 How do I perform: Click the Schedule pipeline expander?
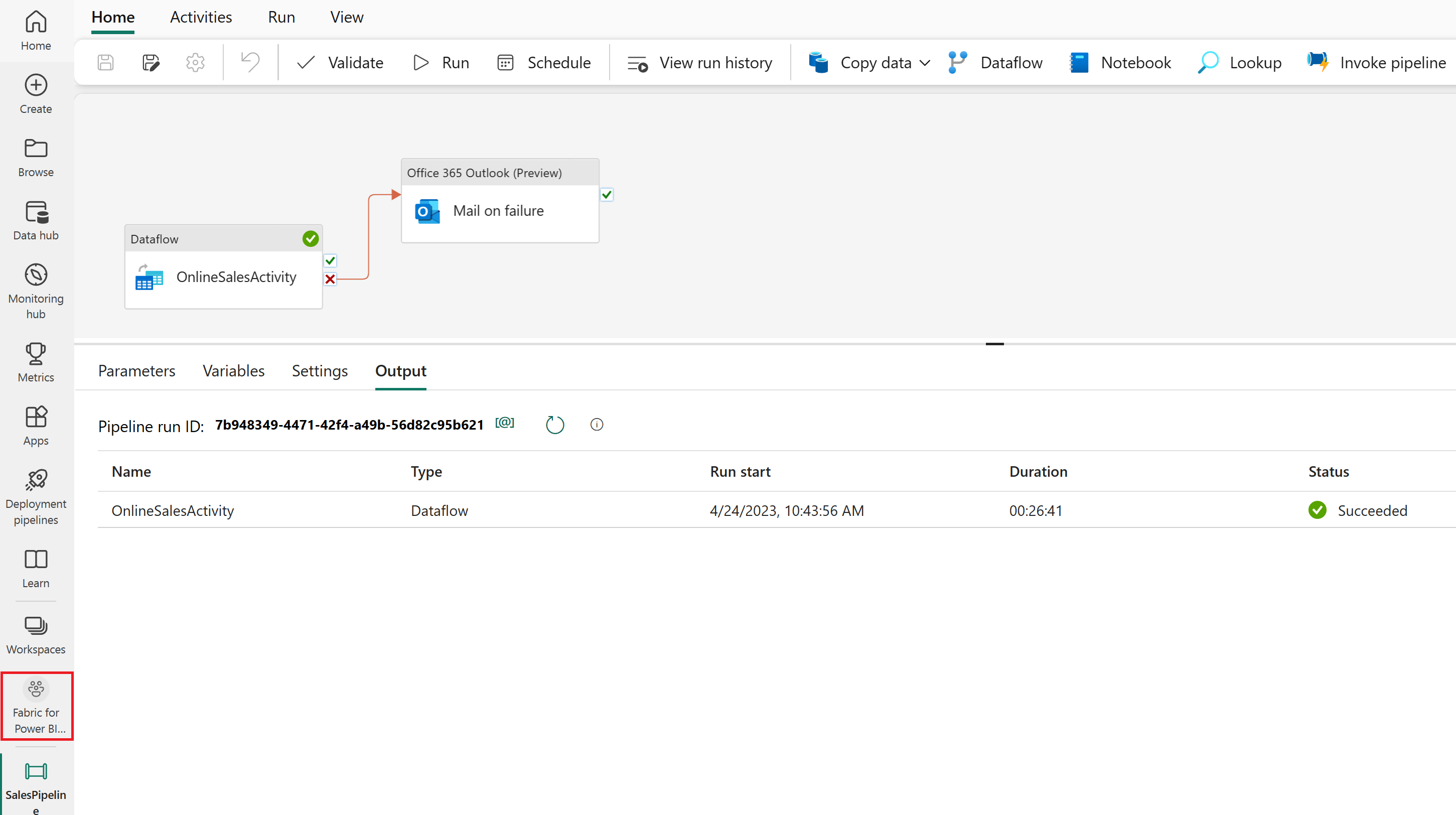pyautogui.click(x=545, y=62)
